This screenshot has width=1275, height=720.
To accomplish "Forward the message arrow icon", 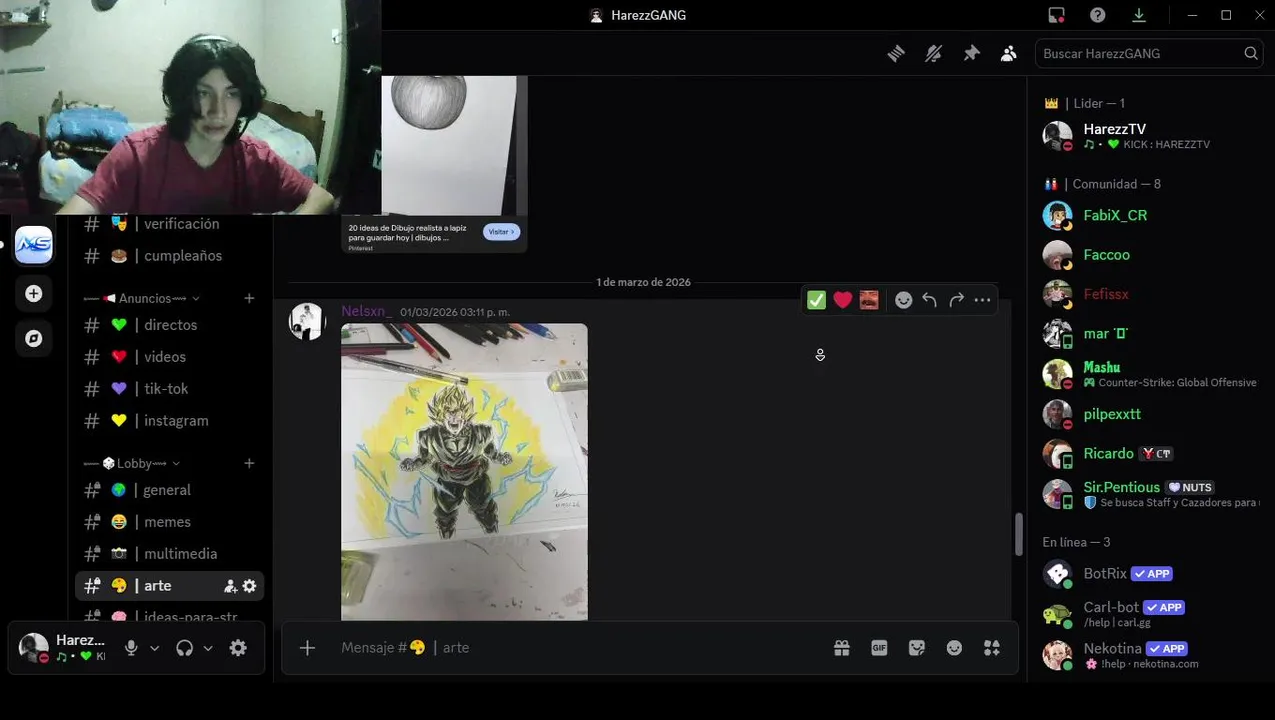I will (956, 300).
